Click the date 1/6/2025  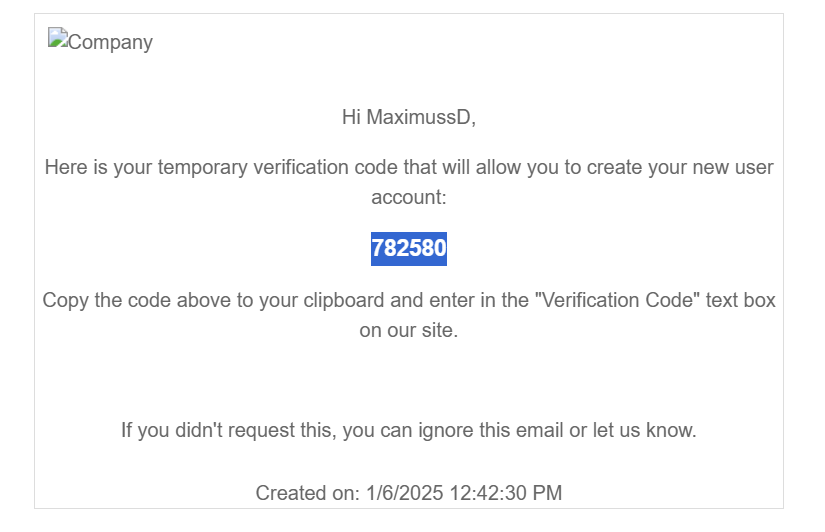click(405, 493)
